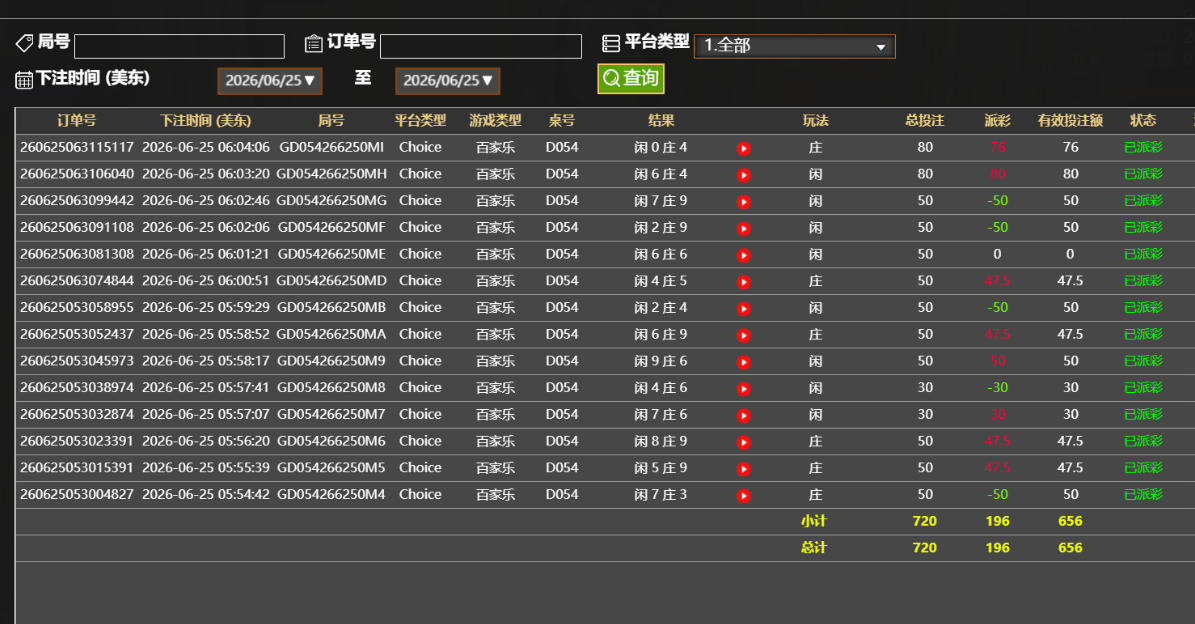Screen dimensions: 1195x624
Task: Click the green 查询 search button
Action: click(630, 78)
